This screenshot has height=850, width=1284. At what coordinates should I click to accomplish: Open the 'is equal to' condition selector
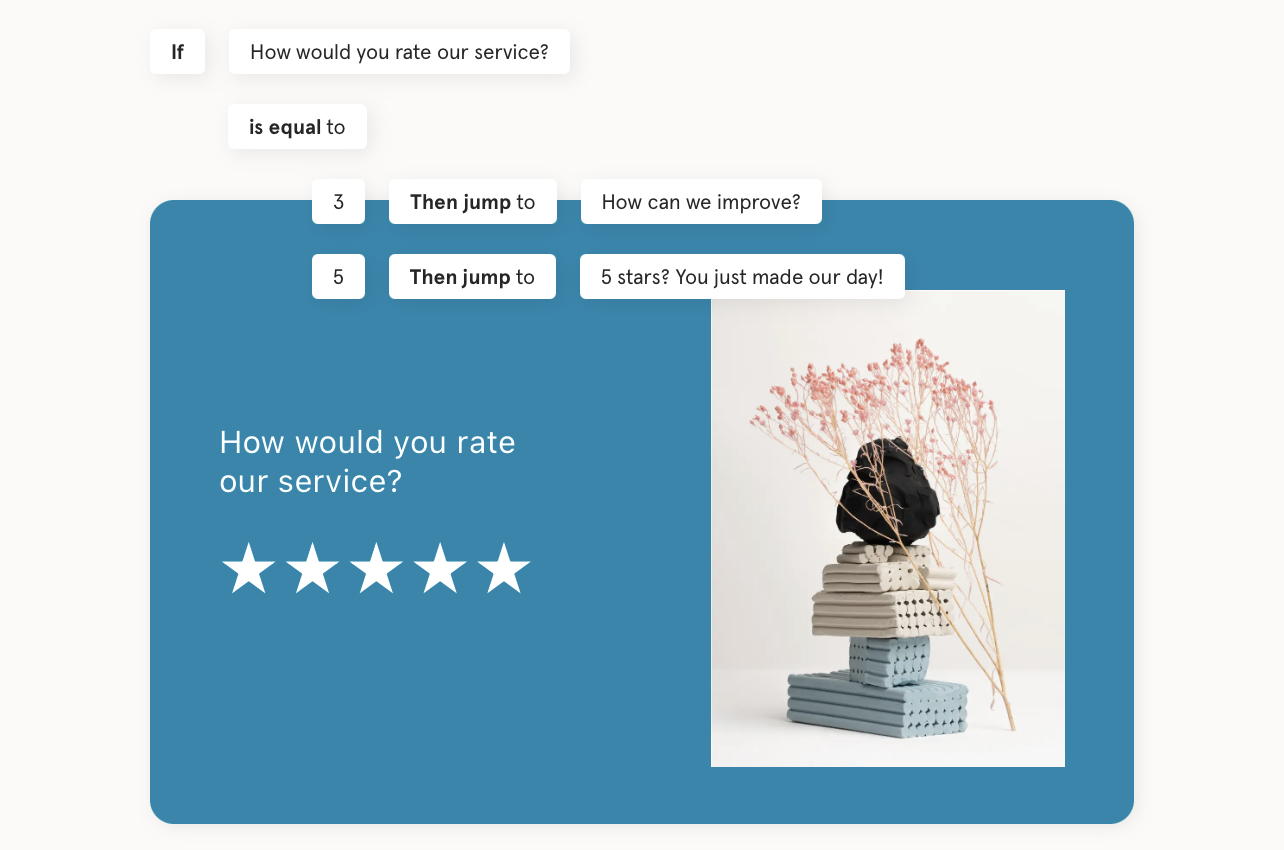pos(297,126)
